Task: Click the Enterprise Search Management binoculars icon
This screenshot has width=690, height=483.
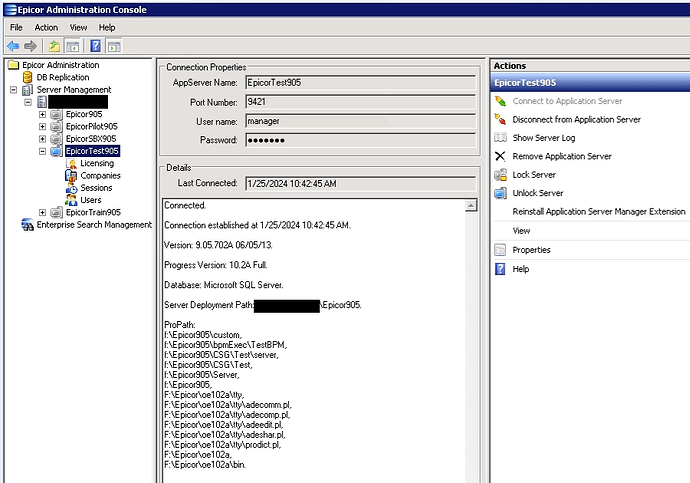Action: coord(28,225)
